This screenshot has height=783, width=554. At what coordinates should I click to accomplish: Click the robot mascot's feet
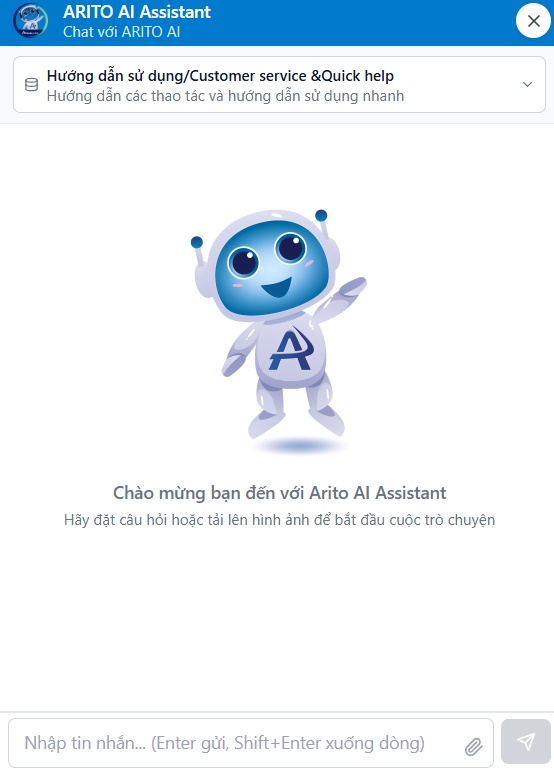click(x=296, y=420)
